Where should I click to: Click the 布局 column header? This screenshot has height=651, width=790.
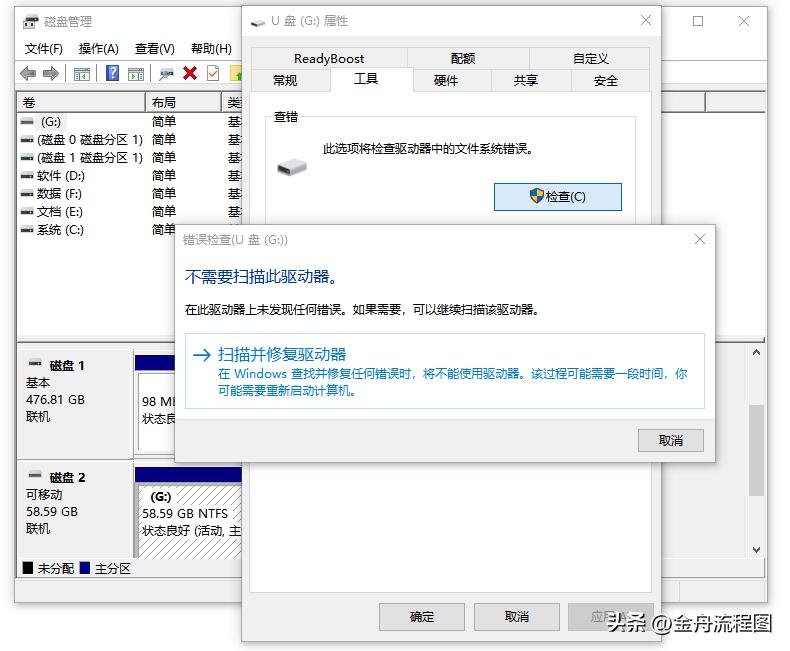(x=183, y=103)
